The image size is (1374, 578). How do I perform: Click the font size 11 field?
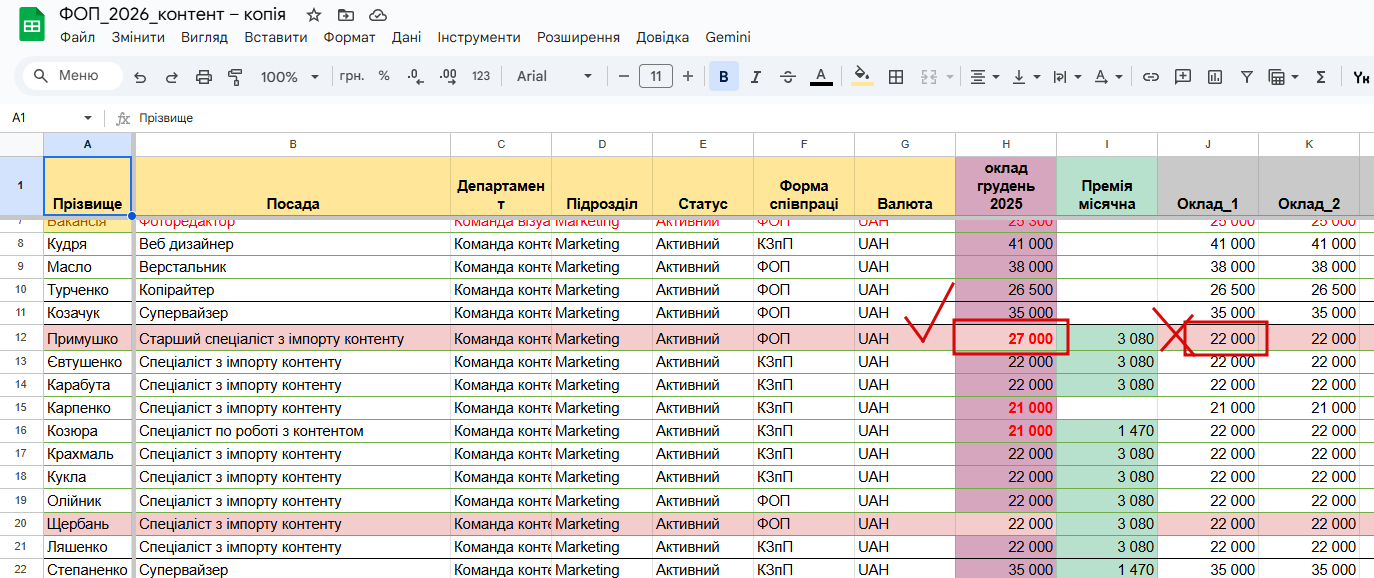(656, 76)
